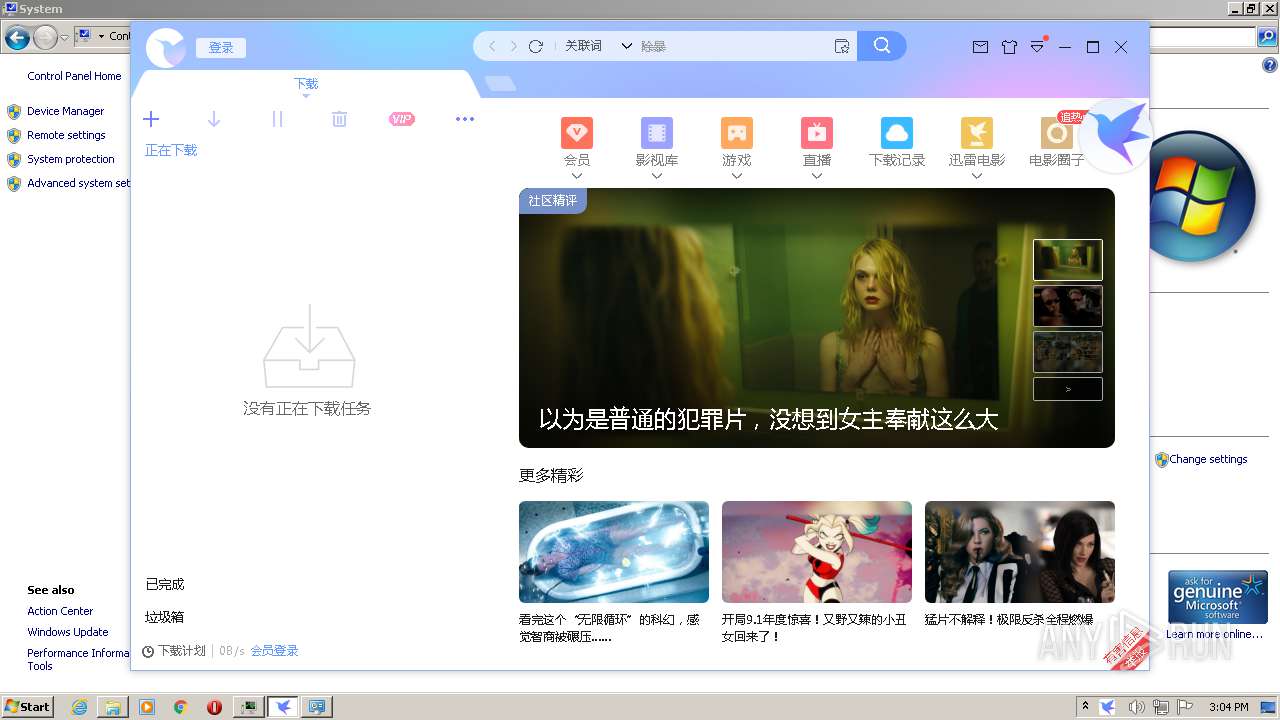Expand the chevron under 游戏
Image resolution: width=1280 pixels, height=720 pixels.
coord(737,176)
